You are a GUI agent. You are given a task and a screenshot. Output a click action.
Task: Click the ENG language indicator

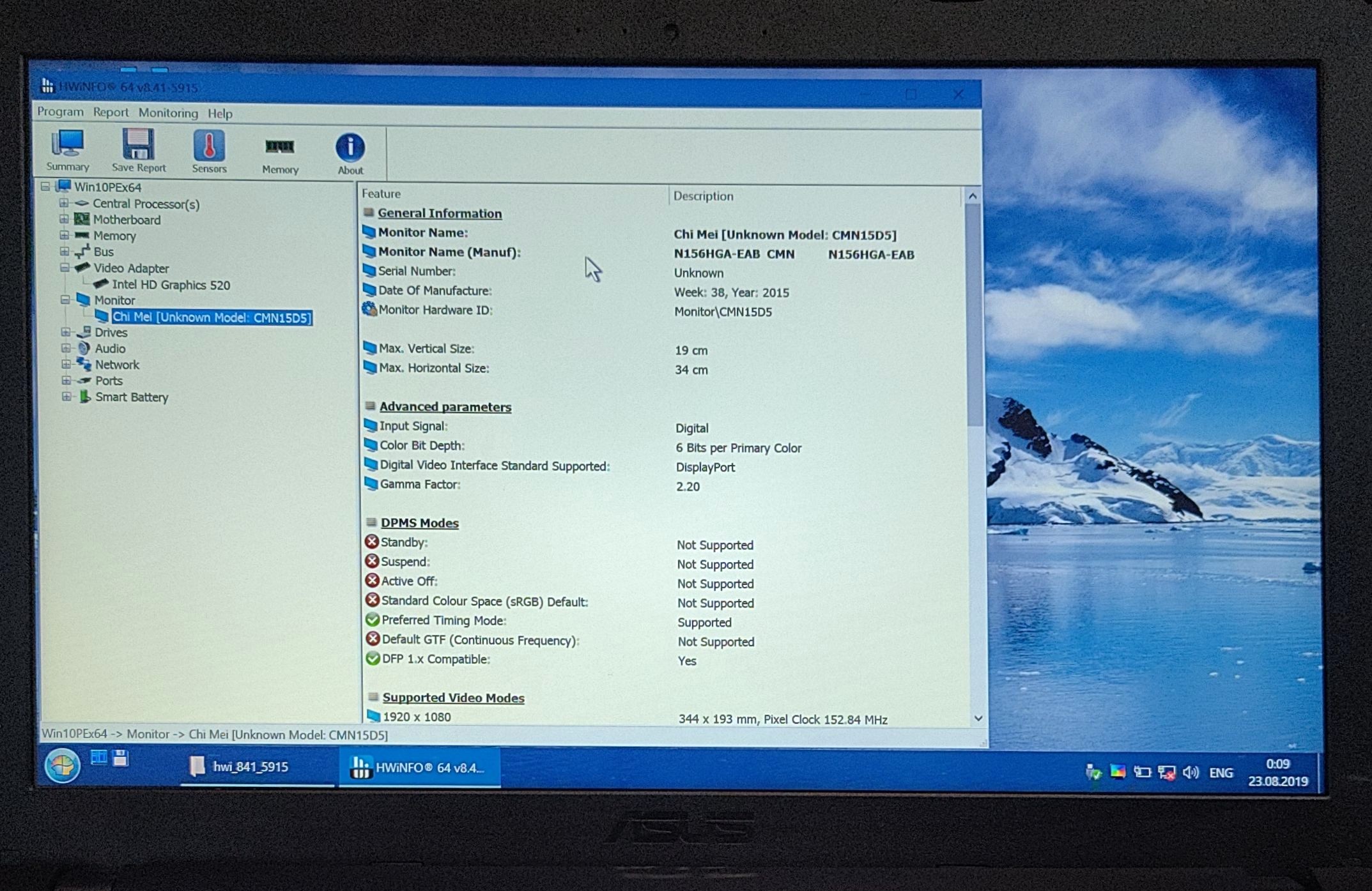(1221, 773)
